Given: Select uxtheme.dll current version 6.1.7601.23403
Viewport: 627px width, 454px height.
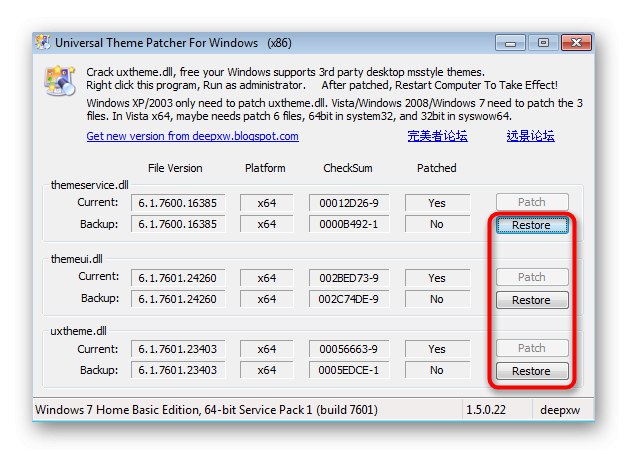Looking at the screenshot, I should coord(178,349).
